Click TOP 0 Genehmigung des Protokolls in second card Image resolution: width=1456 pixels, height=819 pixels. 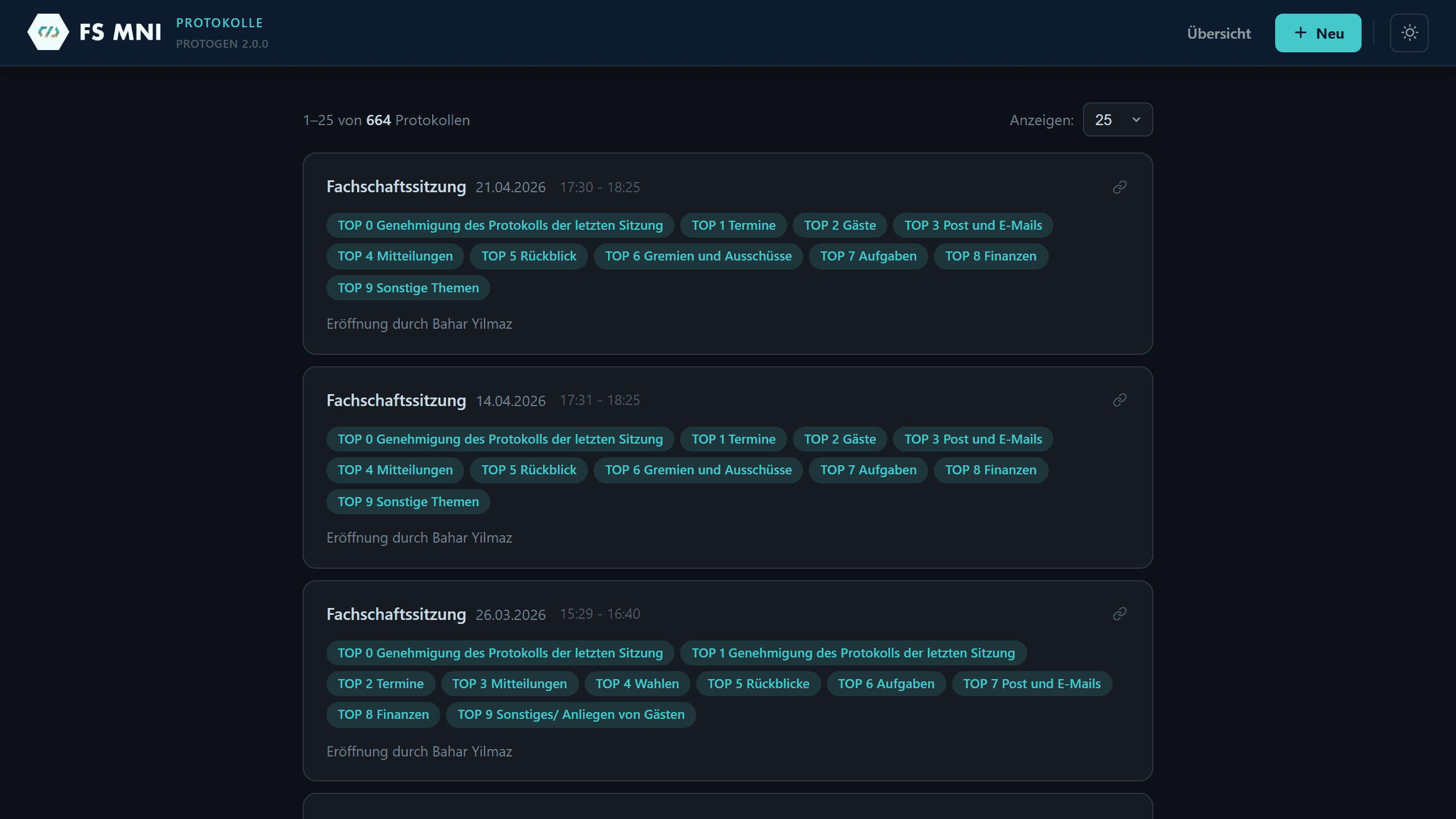coord(500,439)
